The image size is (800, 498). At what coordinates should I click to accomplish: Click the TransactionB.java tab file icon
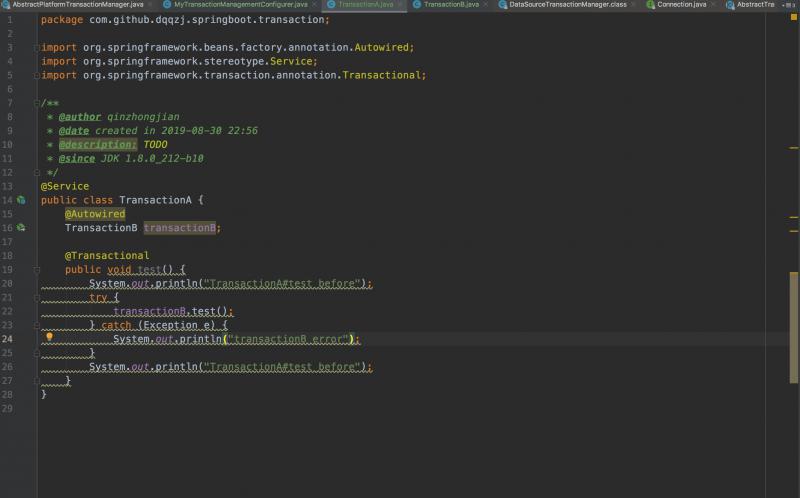pos(417,5)
